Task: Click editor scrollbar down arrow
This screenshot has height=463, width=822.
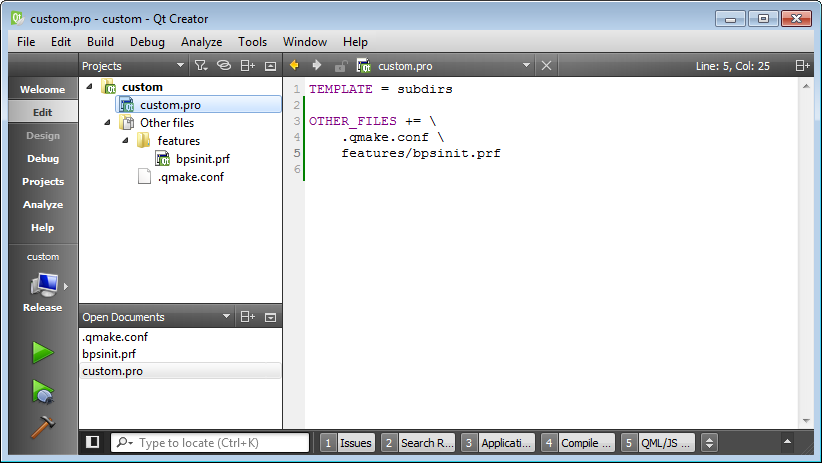Action: (806, 421)
